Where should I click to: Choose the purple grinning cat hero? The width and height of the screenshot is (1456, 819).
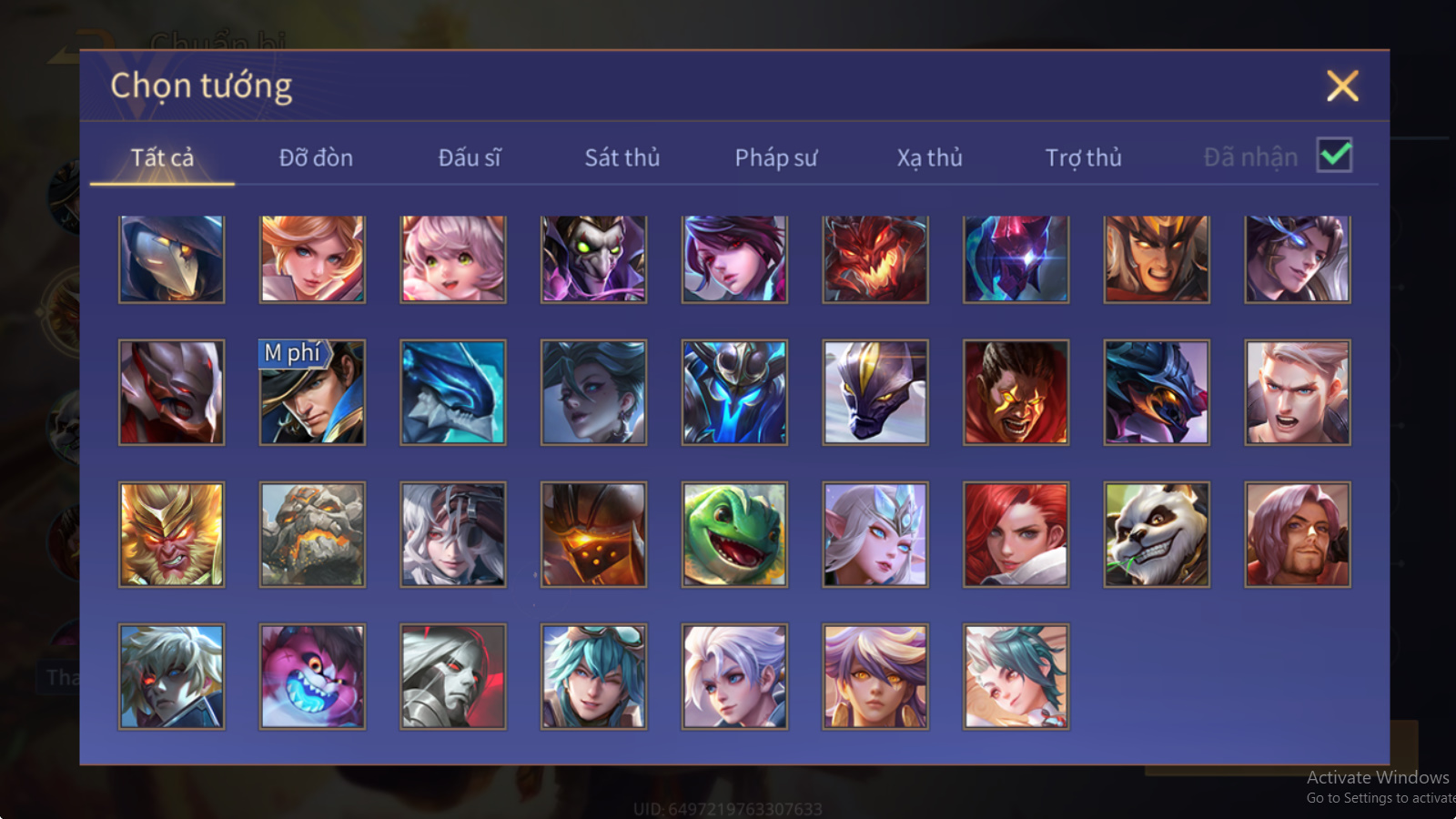(x=312, y=677)
